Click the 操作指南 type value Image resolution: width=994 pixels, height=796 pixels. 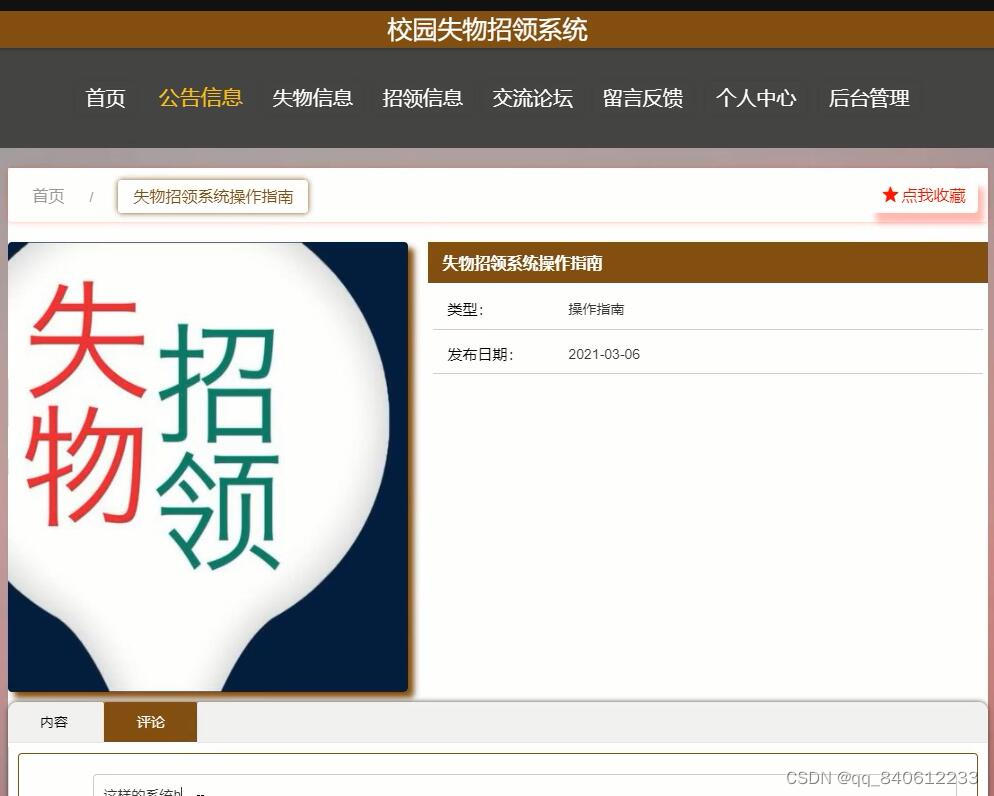click(x=598, y=309)
